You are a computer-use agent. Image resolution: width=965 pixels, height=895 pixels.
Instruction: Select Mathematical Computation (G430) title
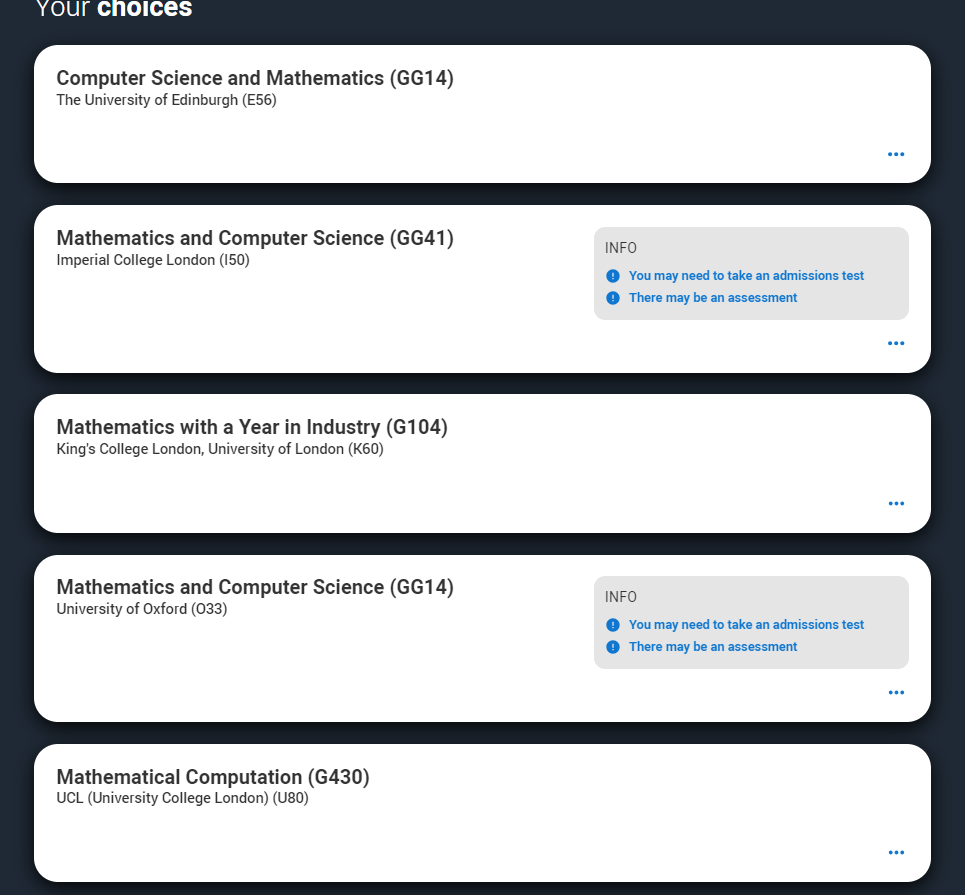(x=213, y=777)
